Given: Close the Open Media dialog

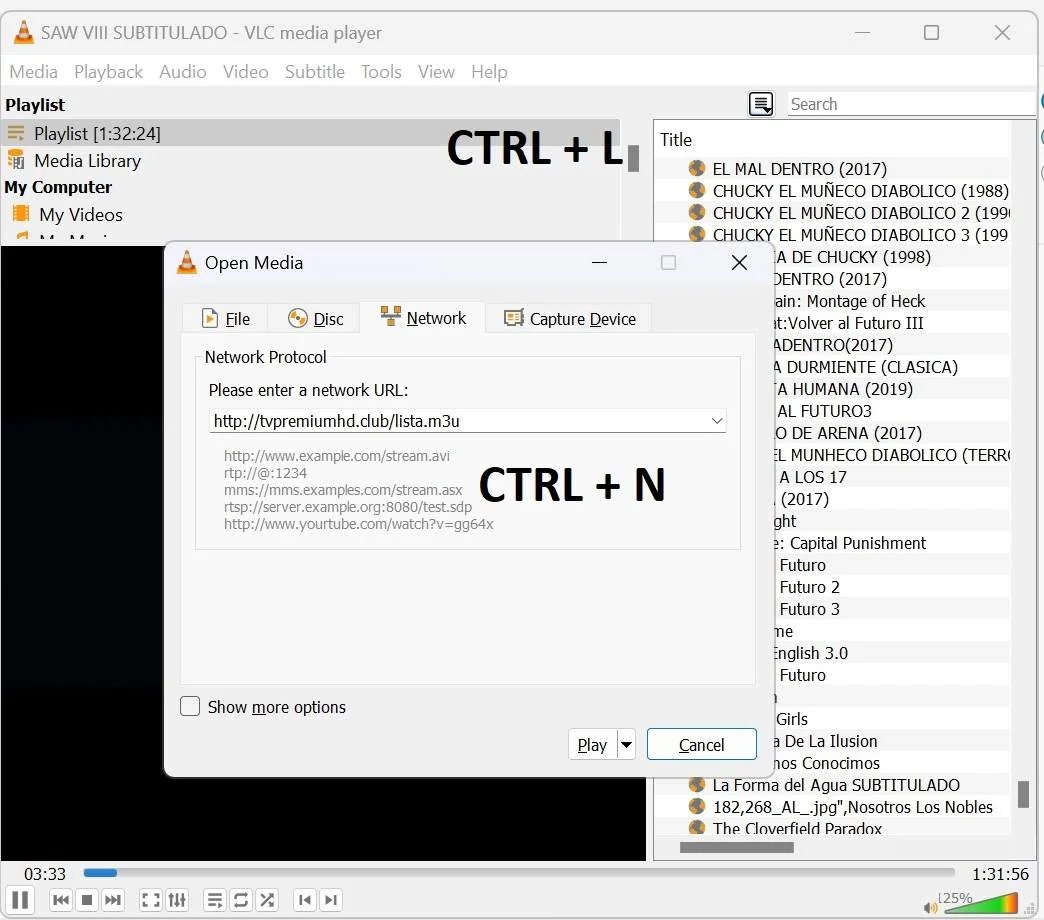Looking at the screenshot, I should pos(739,263).
